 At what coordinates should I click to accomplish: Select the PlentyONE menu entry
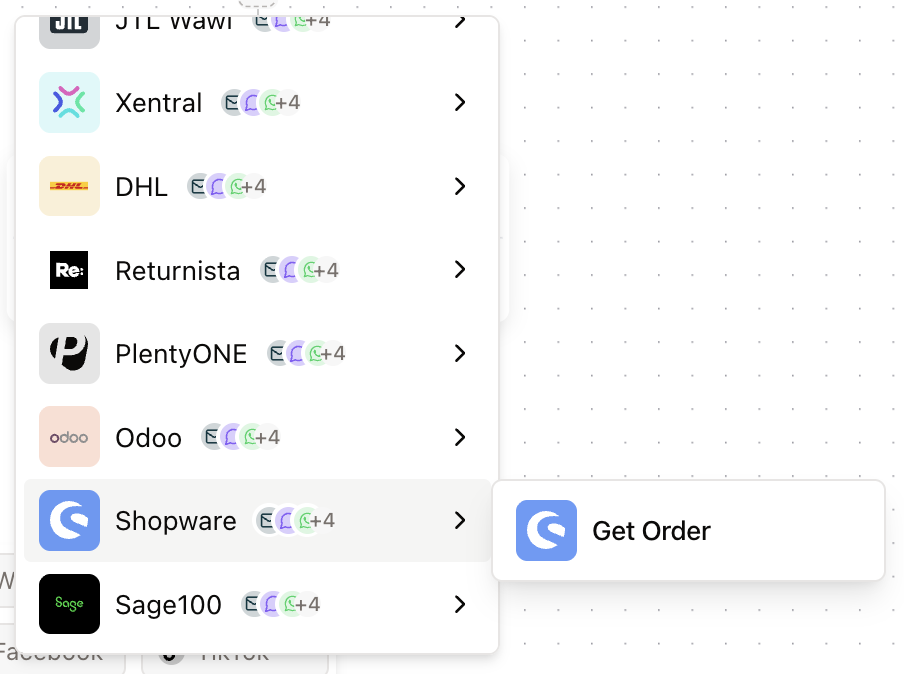pyautogui.click(x=180, y=353)
